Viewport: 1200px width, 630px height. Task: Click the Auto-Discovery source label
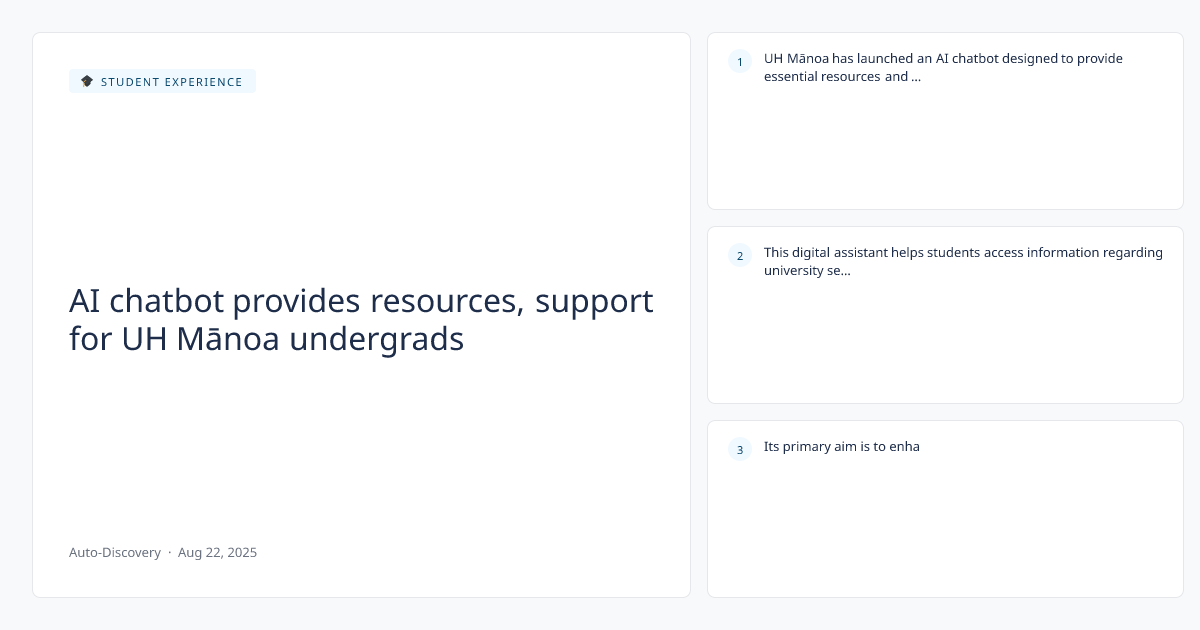point(115,552)
